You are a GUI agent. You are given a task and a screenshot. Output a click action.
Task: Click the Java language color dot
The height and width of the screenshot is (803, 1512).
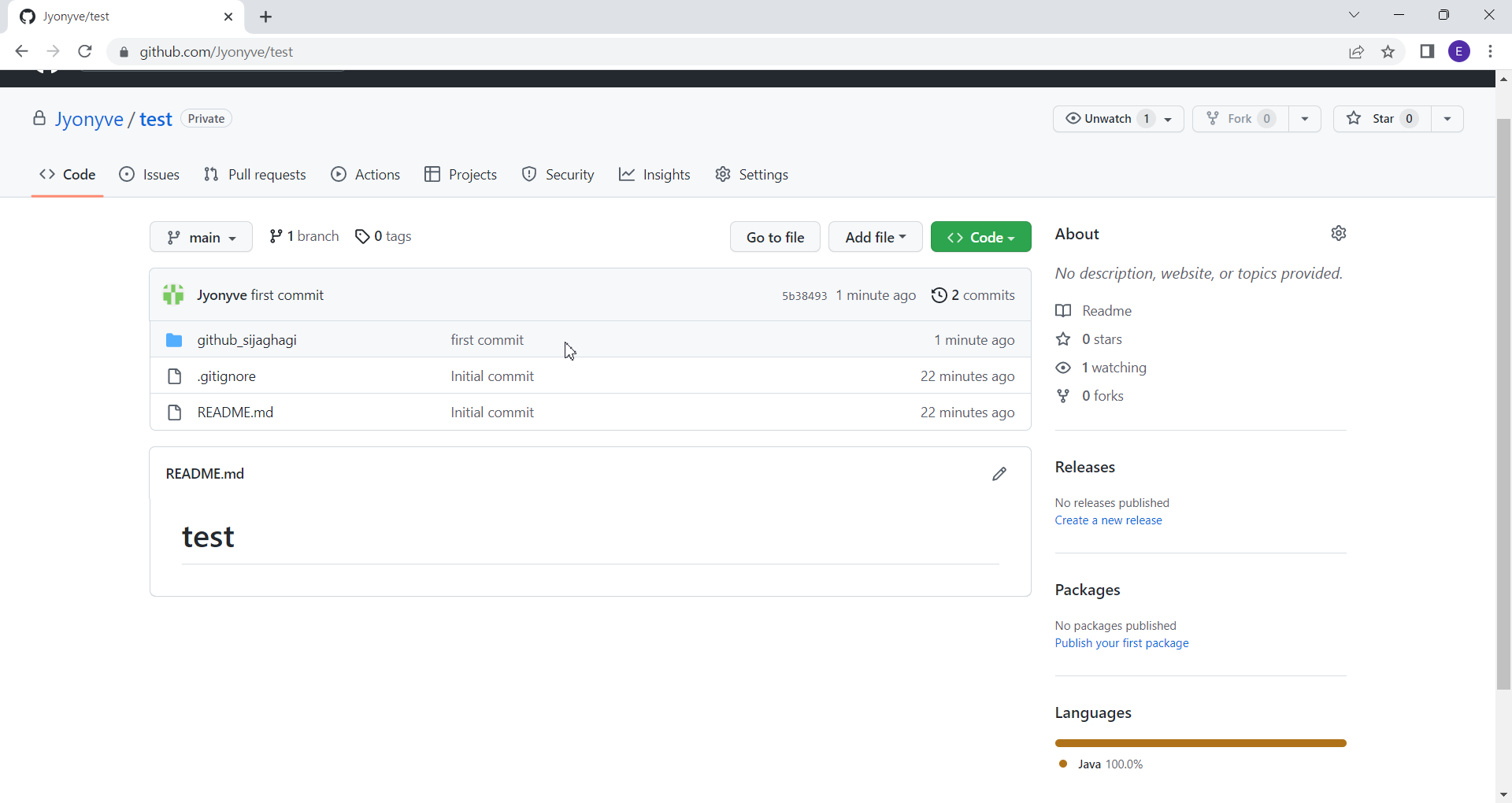coord(1063,764)
